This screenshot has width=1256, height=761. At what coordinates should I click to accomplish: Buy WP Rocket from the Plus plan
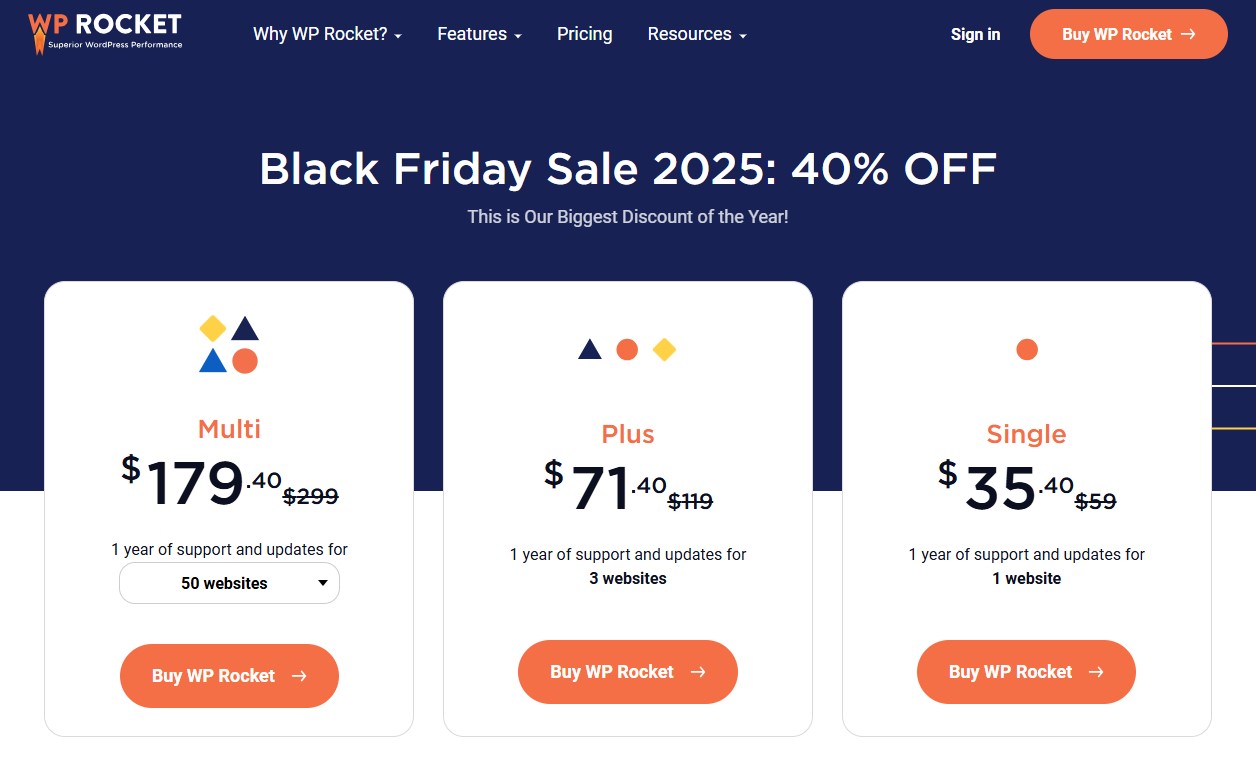tap(627, 671)
